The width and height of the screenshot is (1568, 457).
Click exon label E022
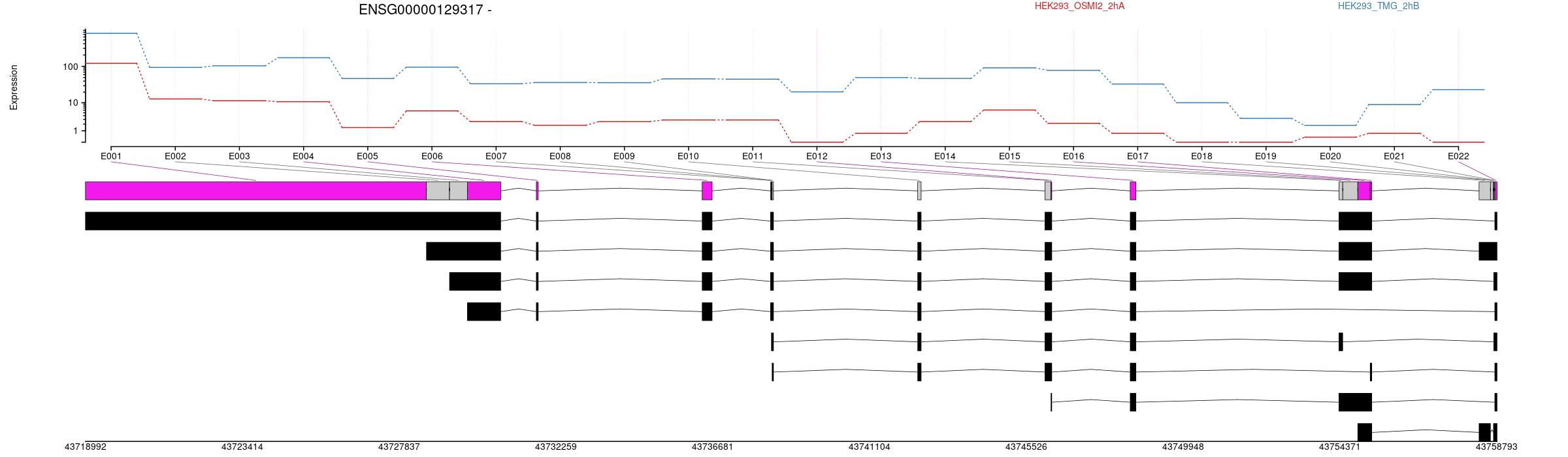[x=1458, y=157]
